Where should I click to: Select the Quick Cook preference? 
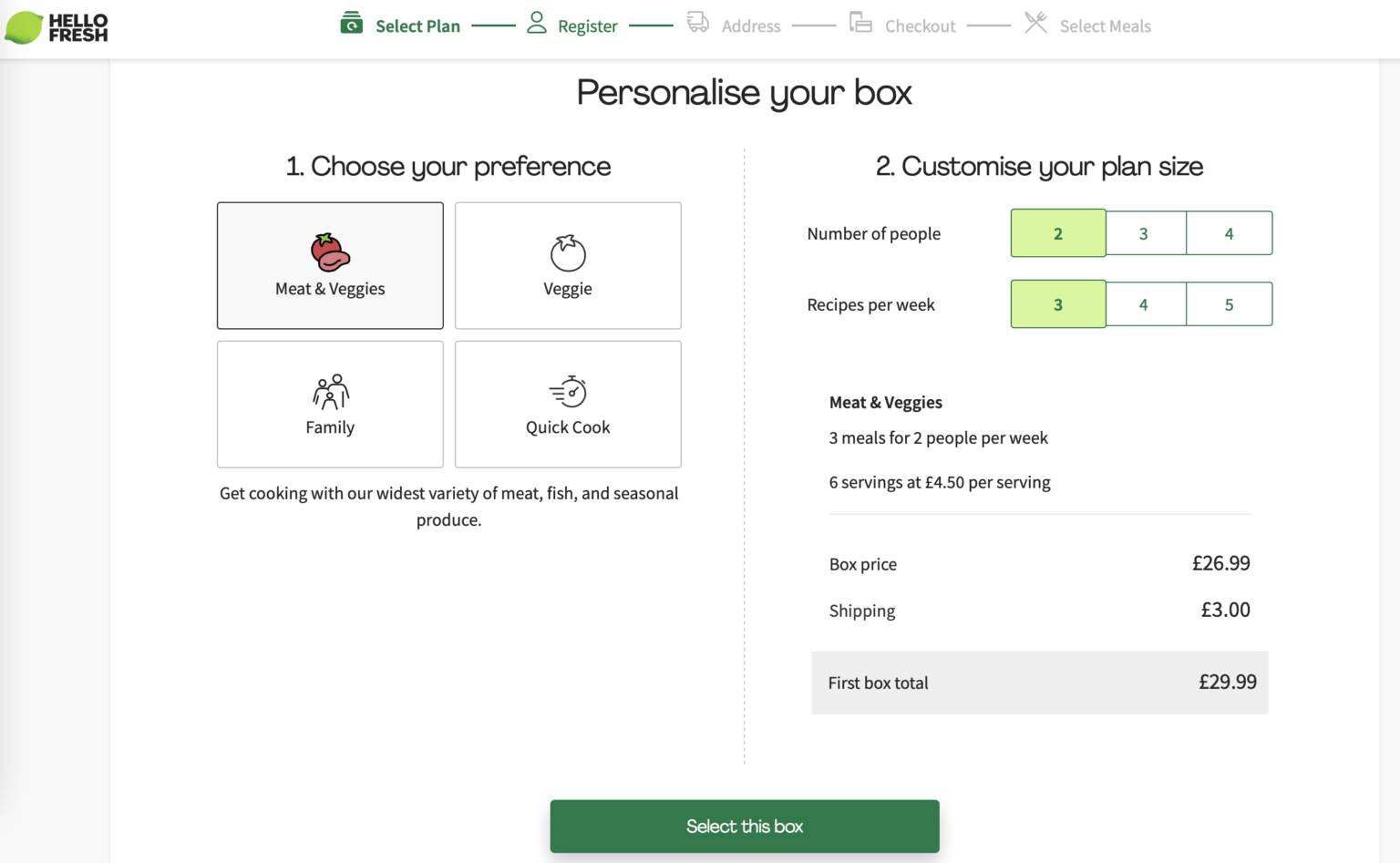coord(567,404)
